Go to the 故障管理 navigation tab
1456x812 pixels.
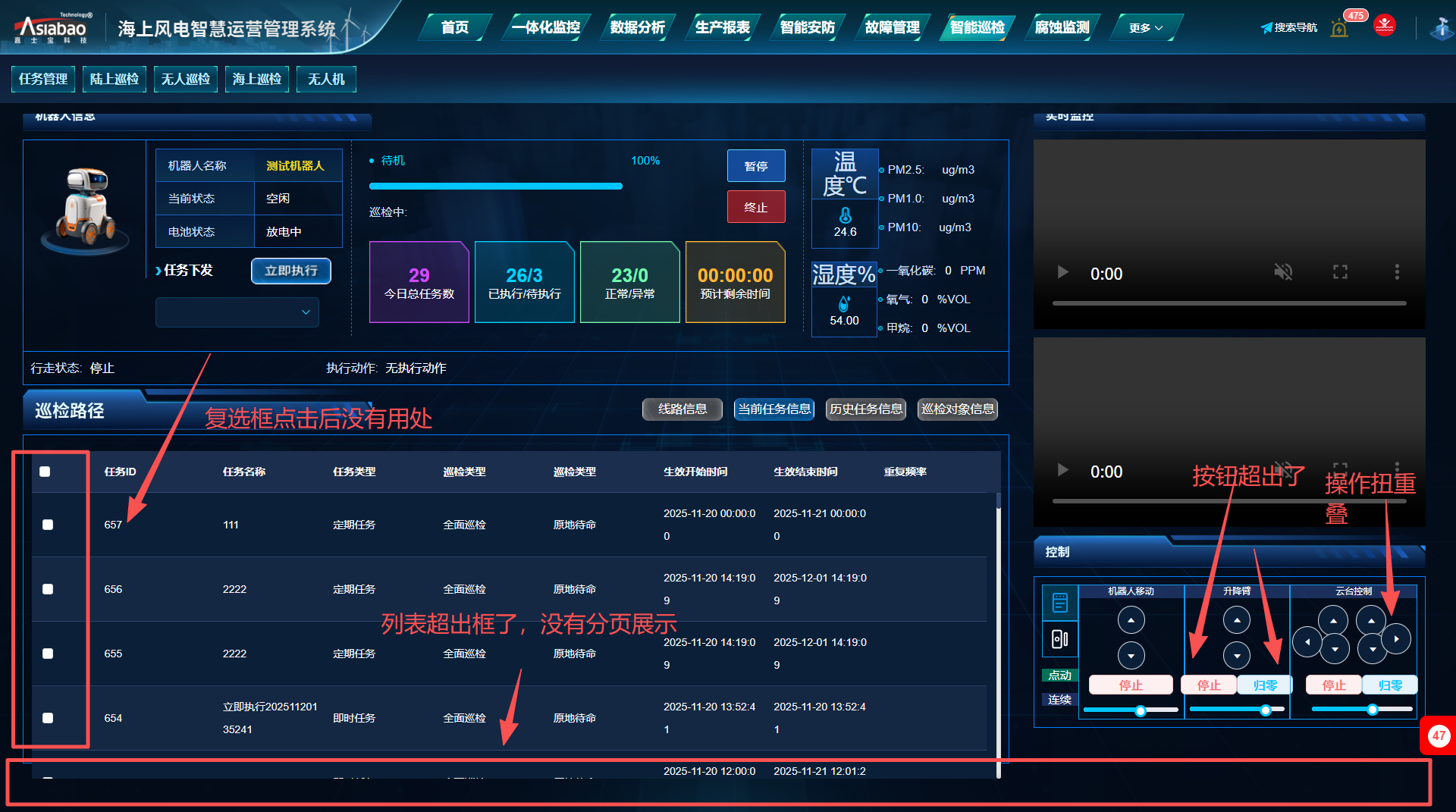(892, 28)
